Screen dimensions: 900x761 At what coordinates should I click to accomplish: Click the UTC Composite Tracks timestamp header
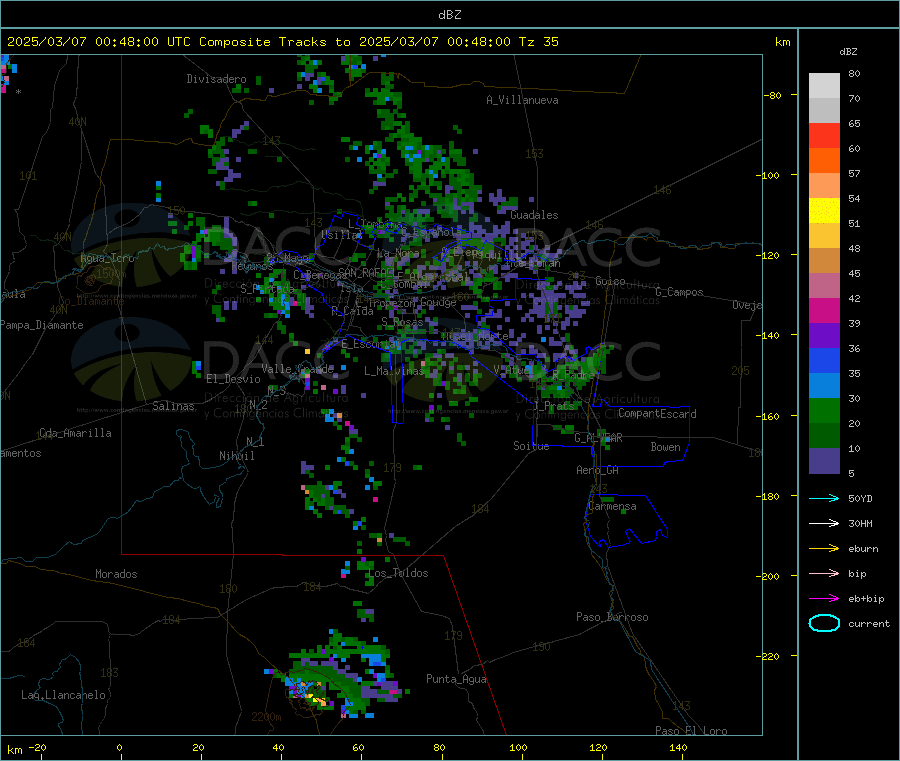(282, 42)
